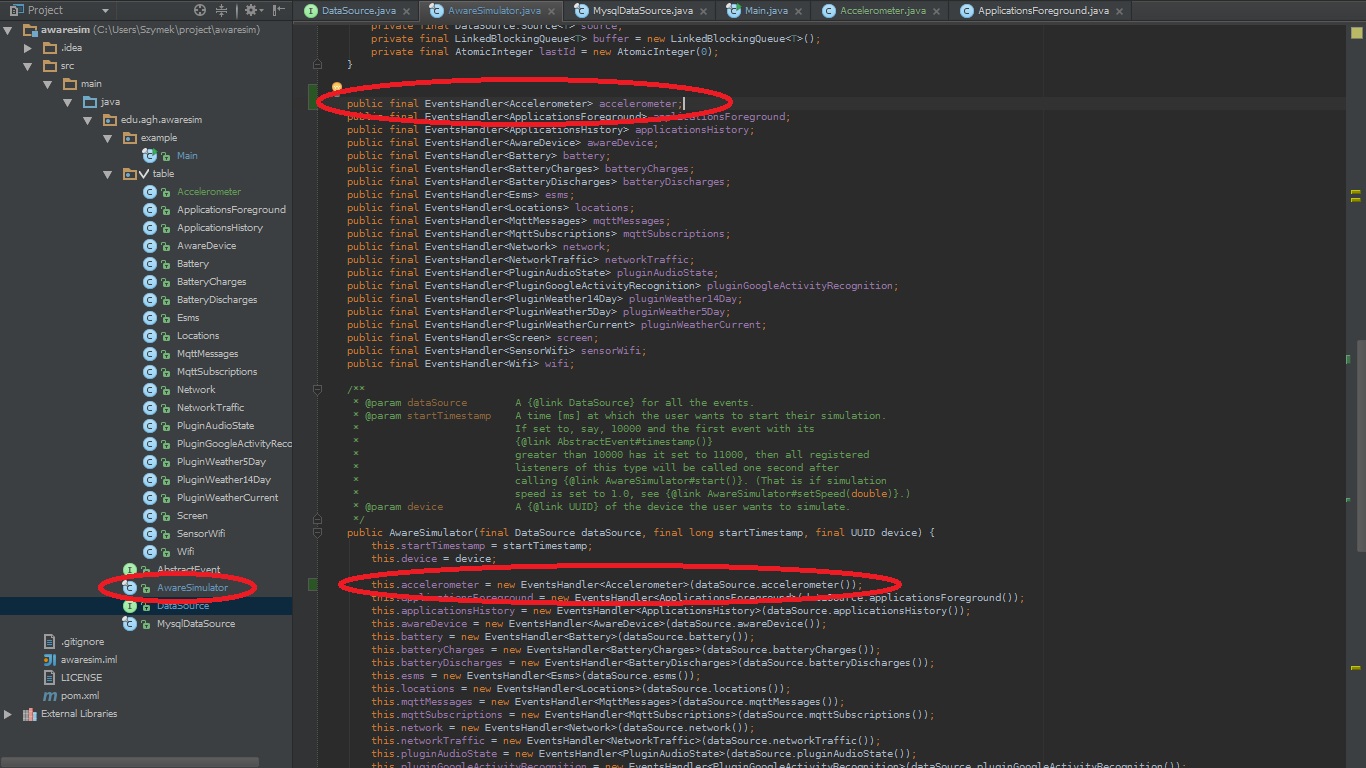This screenshot has height=768, width=1366.
Task: Fold the AwareSimulator constructor body
Action: 318,533
